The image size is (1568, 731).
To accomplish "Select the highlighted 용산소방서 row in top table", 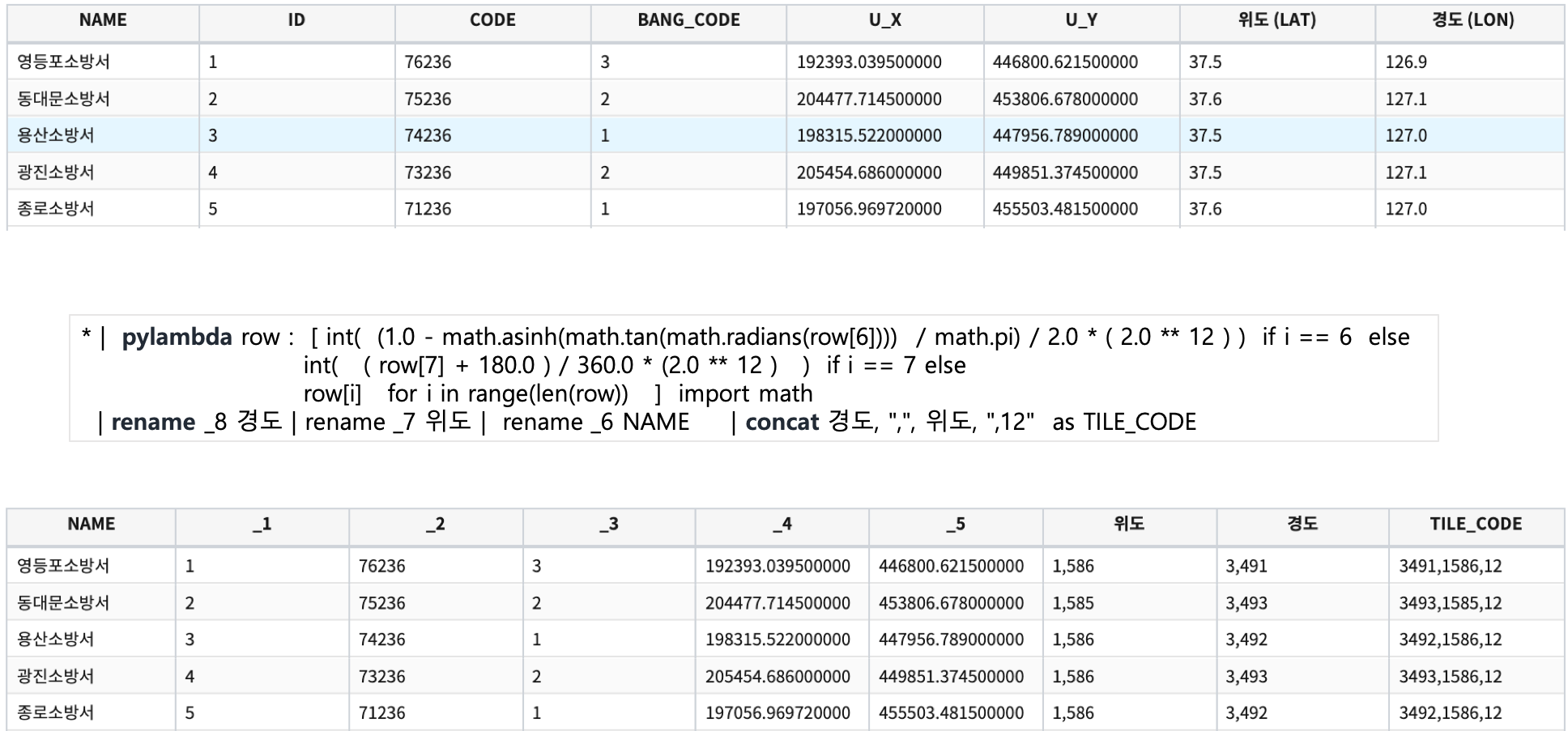I will (x=786, y=135).
